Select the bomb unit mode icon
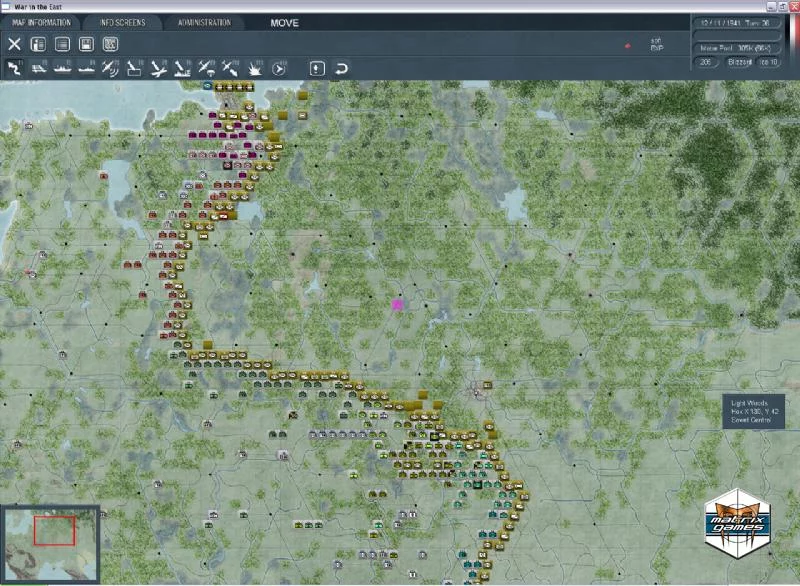This screenshot has width=800, height=586. pyautogui.click(x=134, y=68)
